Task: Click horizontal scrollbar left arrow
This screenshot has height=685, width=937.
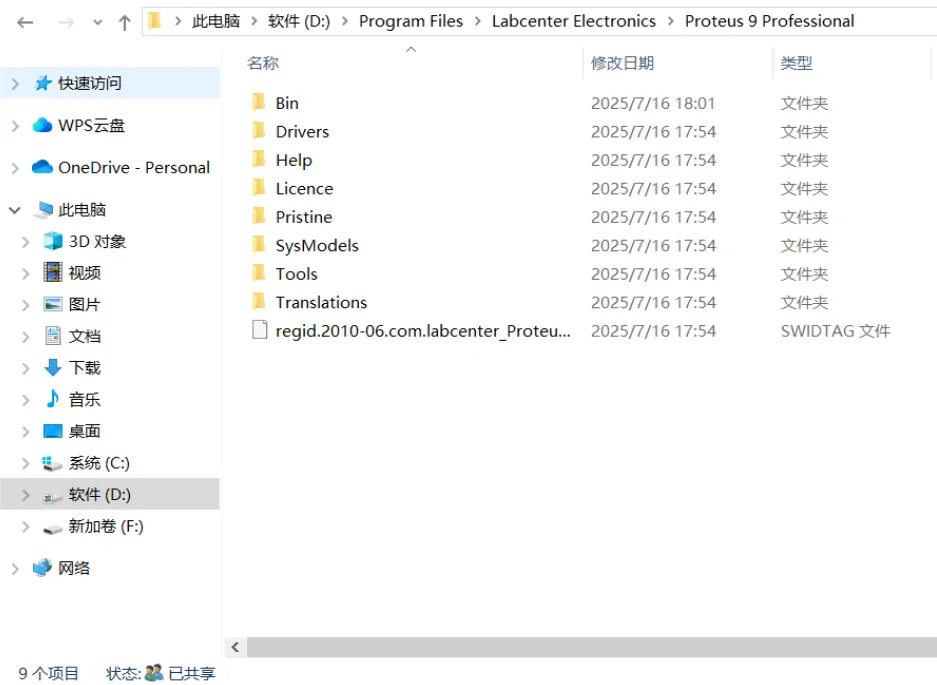Action: coord(235,647)
